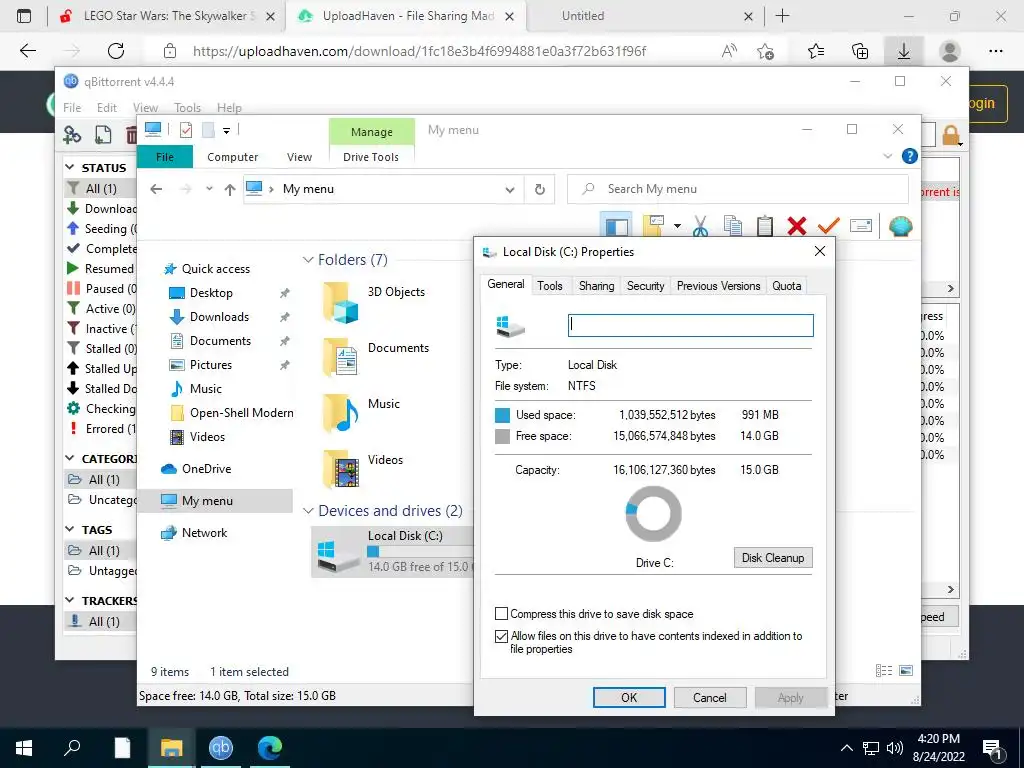Open Downloads in Quick access
1024x768 pixels.
[219, 317]
